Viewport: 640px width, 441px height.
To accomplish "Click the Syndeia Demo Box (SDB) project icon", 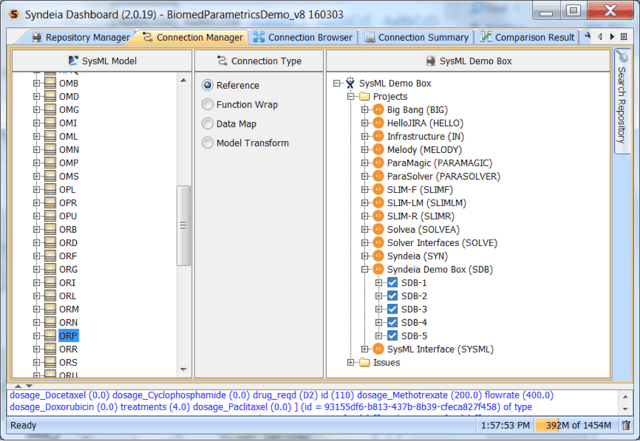I will 378,269.
